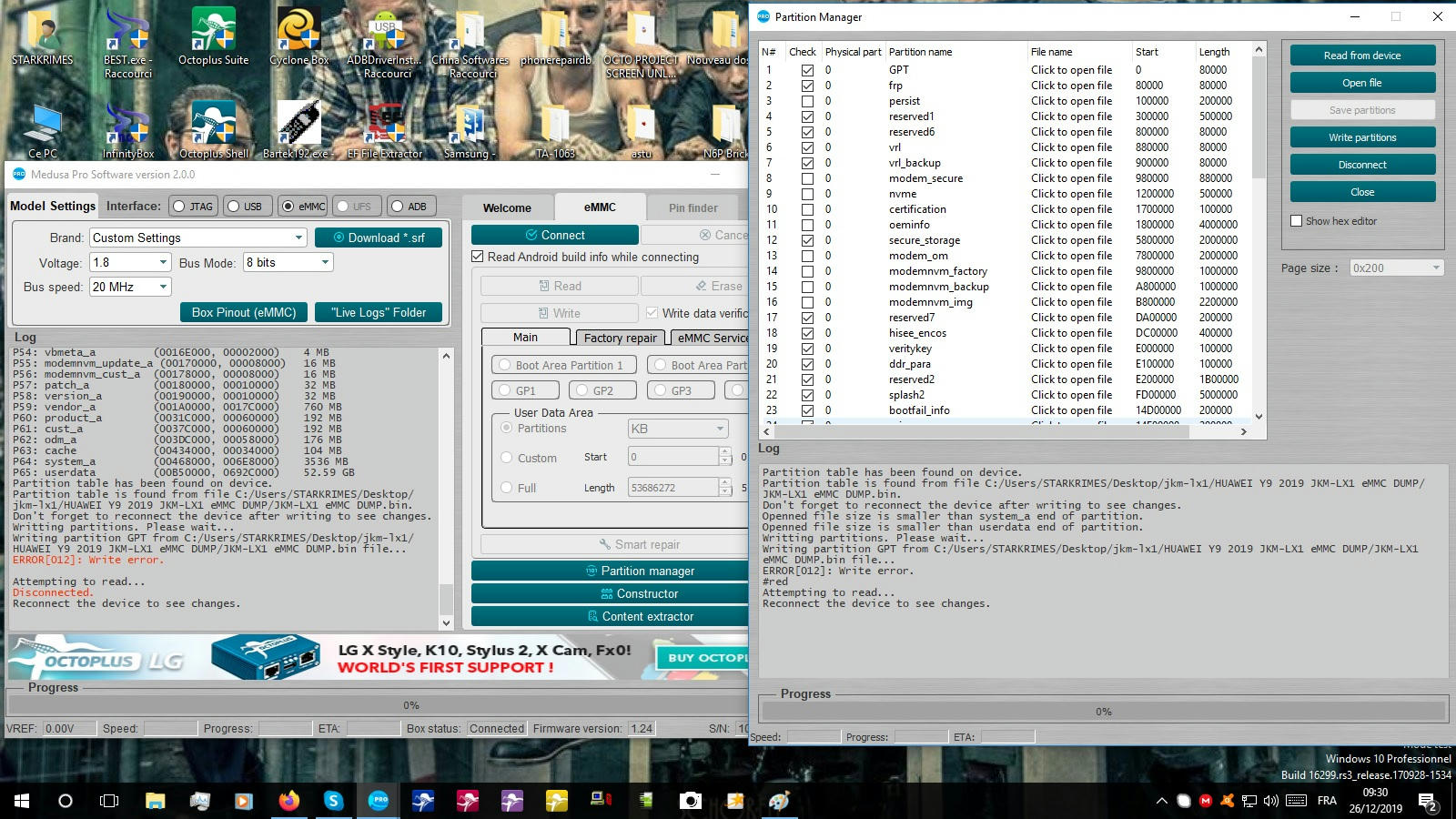Click the MEGA tray icon
Screen dimensions: 1456x819
coord(1206,801)
